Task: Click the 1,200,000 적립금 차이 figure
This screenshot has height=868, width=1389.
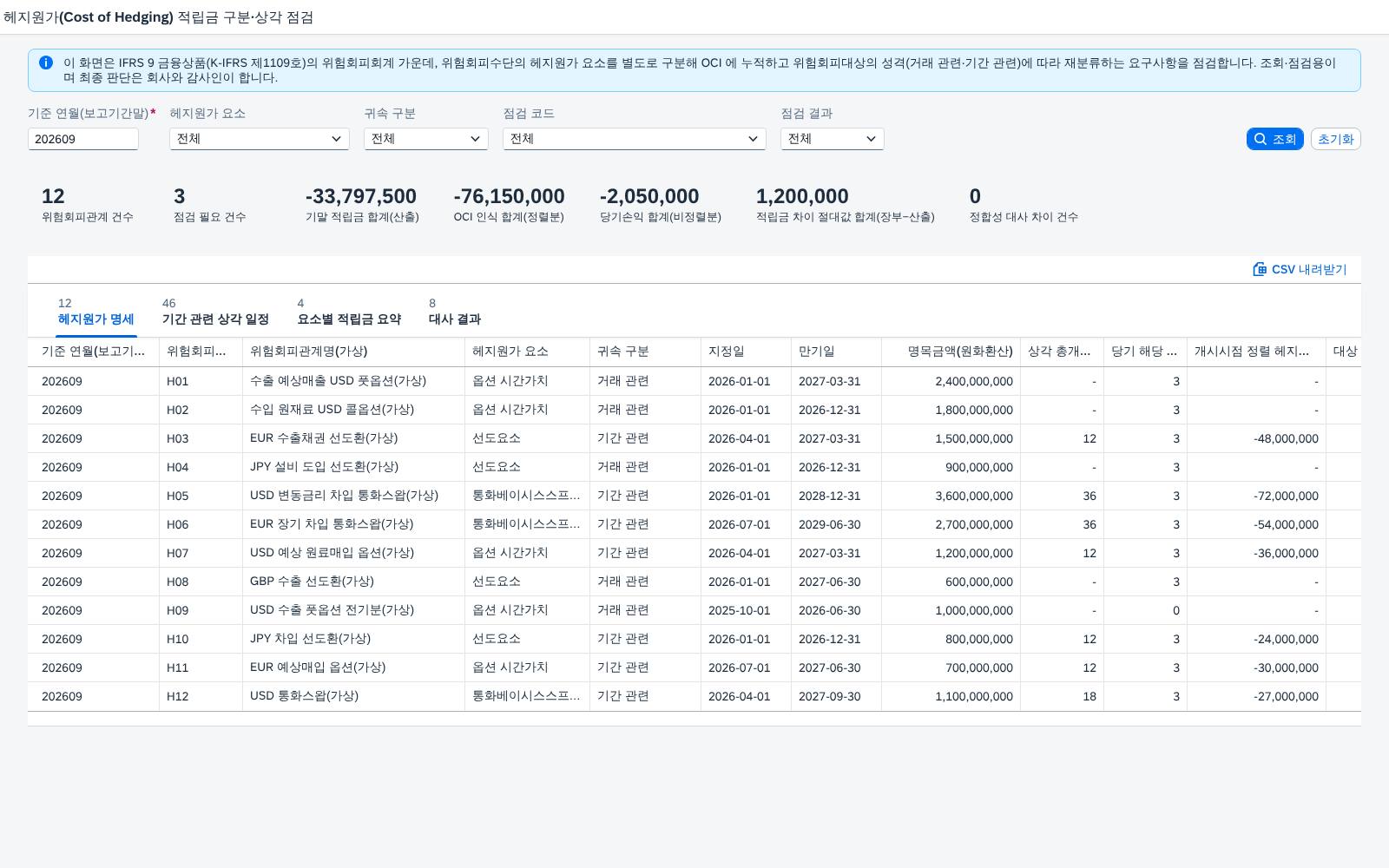Action: (802, 196)
